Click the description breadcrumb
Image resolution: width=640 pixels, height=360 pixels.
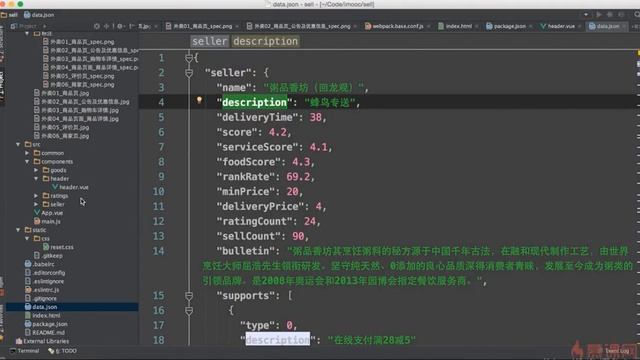point(266,41)
